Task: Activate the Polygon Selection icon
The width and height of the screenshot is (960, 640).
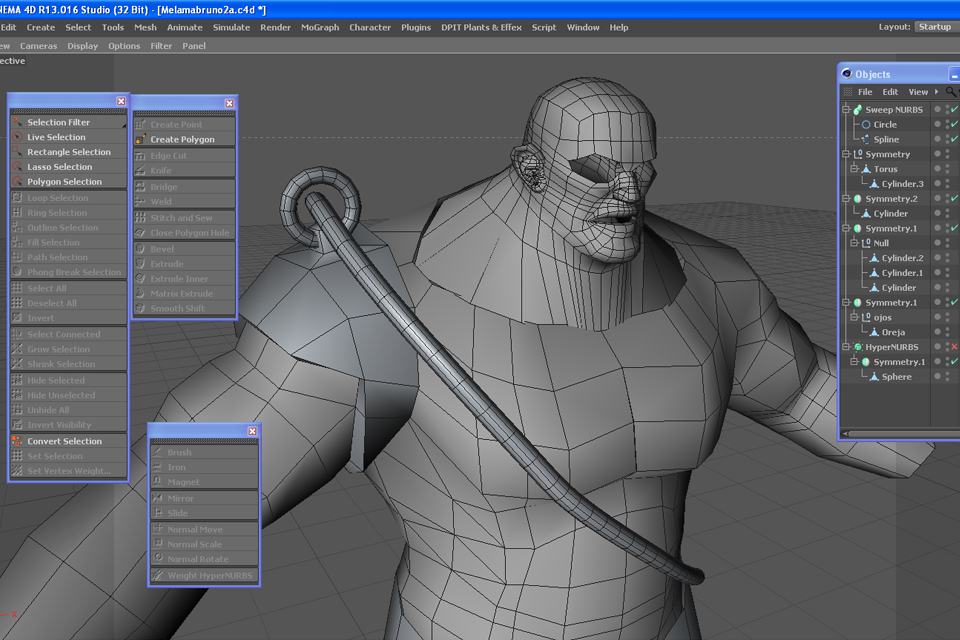Action: (x=17, y=181)
